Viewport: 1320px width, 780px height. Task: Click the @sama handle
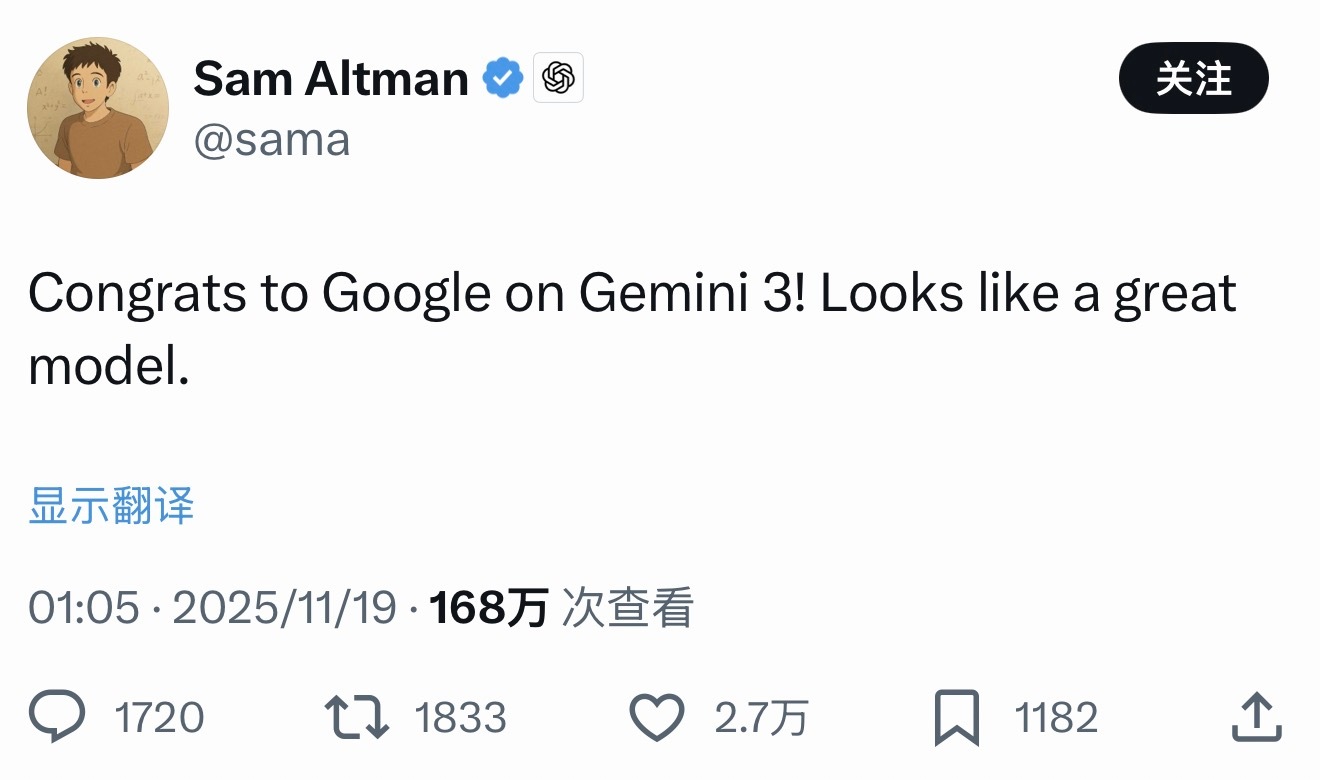tap(271, 140)
